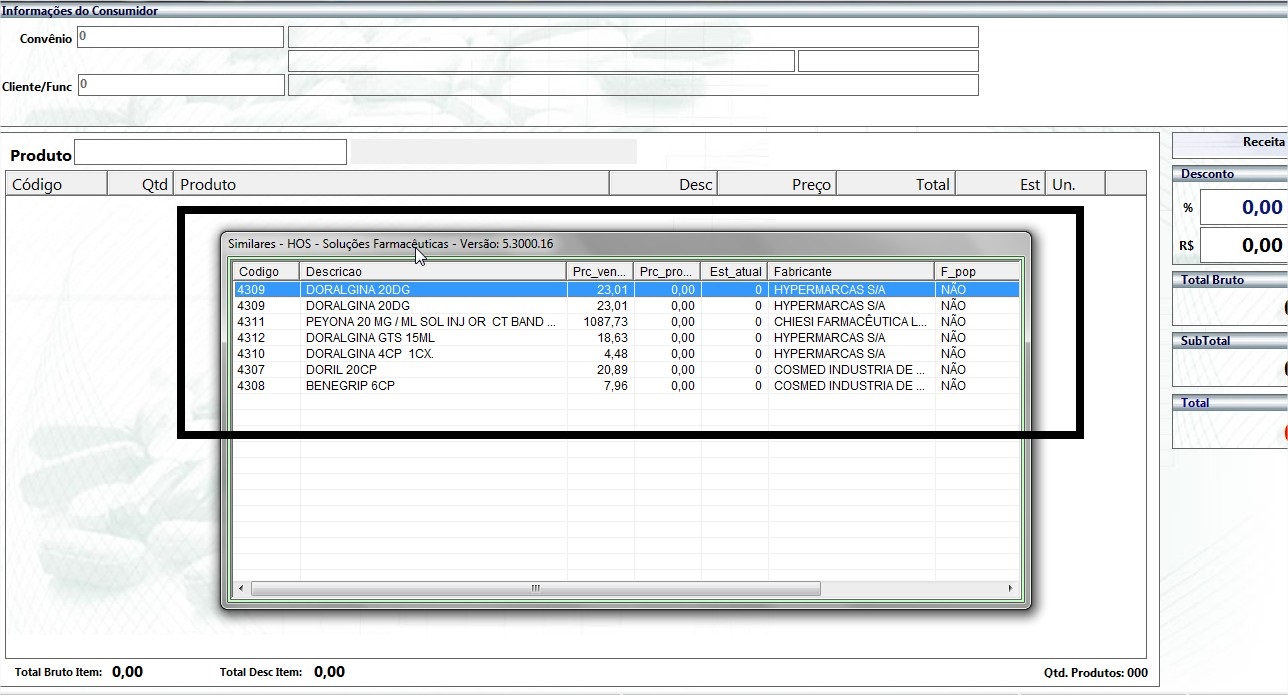This screenshot has height=695, width=1288.
Task: Select the PEYONA 20 MG / ML row
Action: (430, 322)
